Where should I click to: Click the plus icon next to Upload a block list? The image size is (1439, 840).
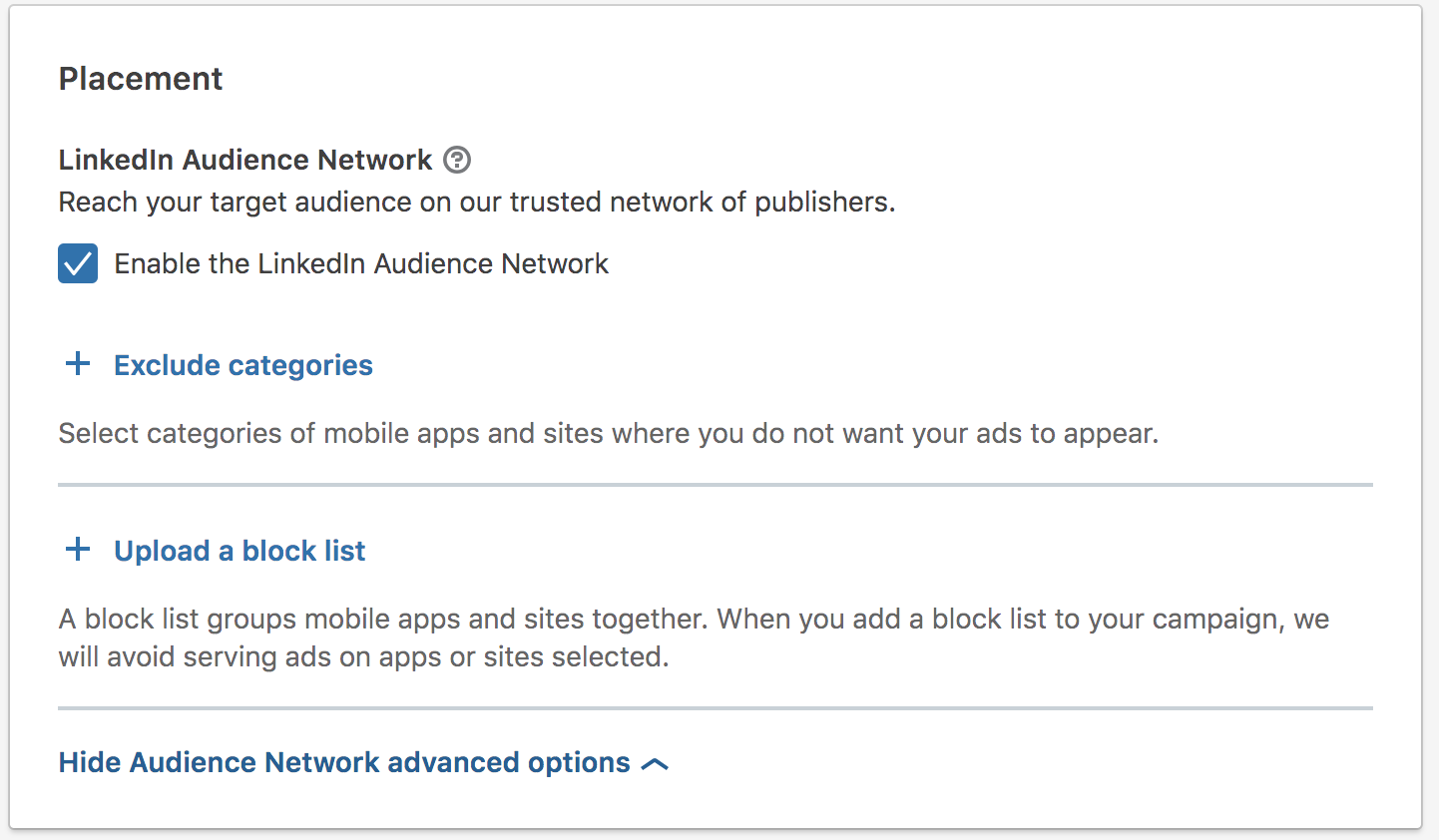pyautogui.click(x=78, y=550)
